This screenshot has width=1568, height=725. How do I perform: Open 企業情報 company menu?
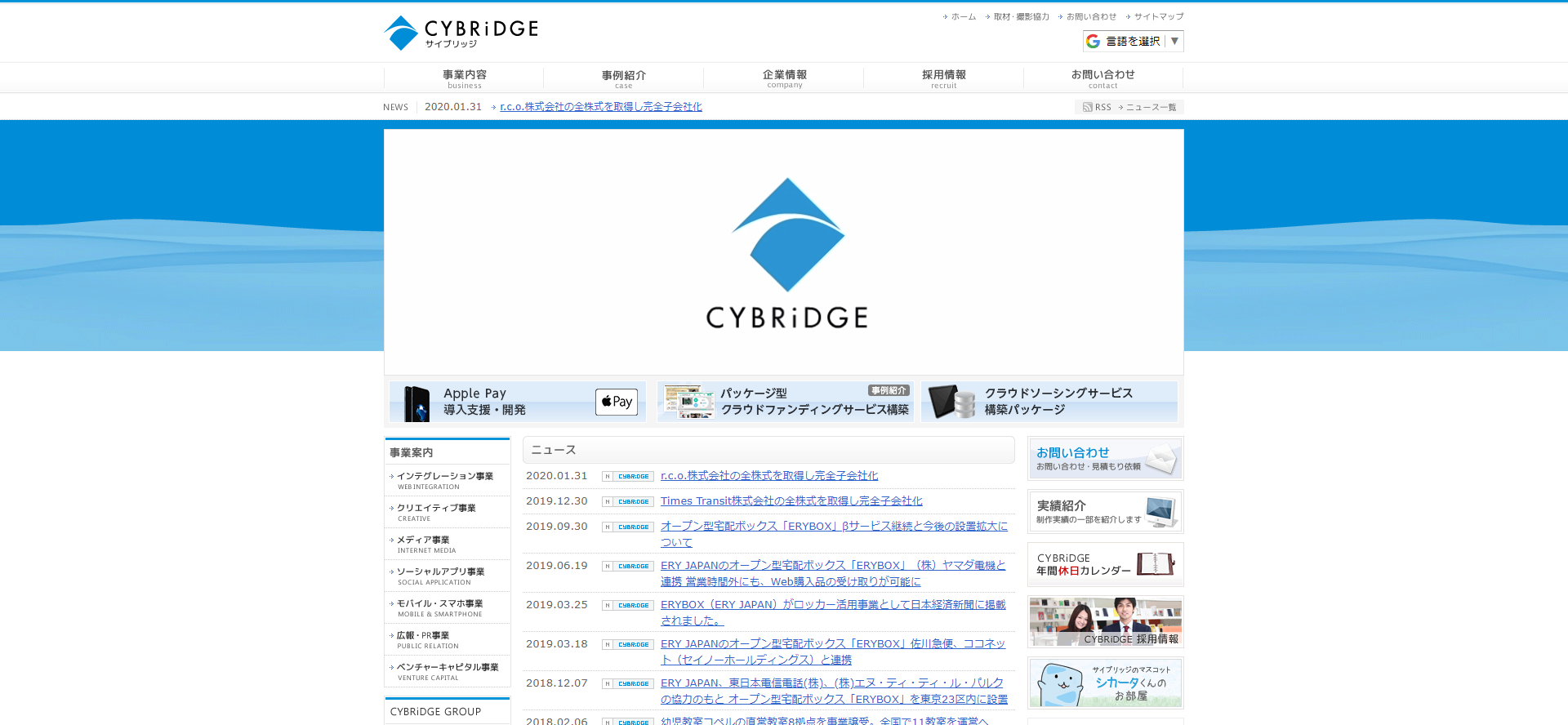[784, 78]
